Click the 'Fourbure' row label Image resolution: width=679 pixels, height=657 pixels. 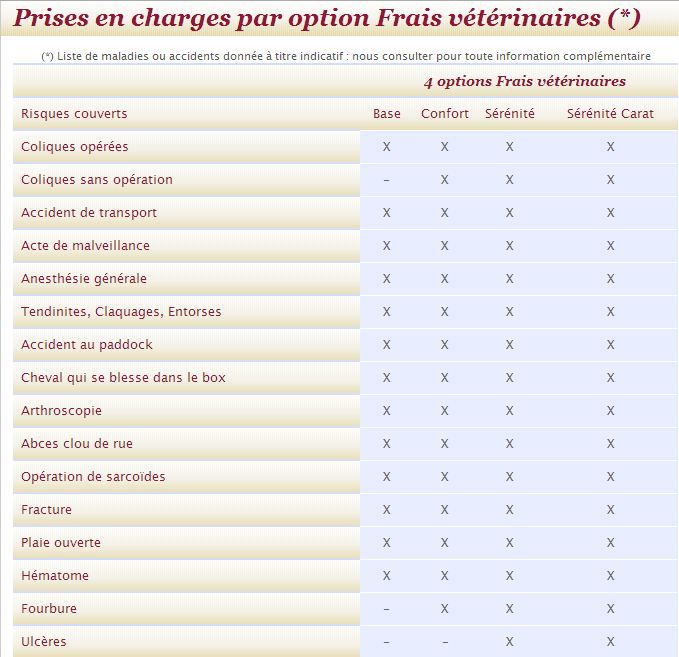(x=49, y=609)
